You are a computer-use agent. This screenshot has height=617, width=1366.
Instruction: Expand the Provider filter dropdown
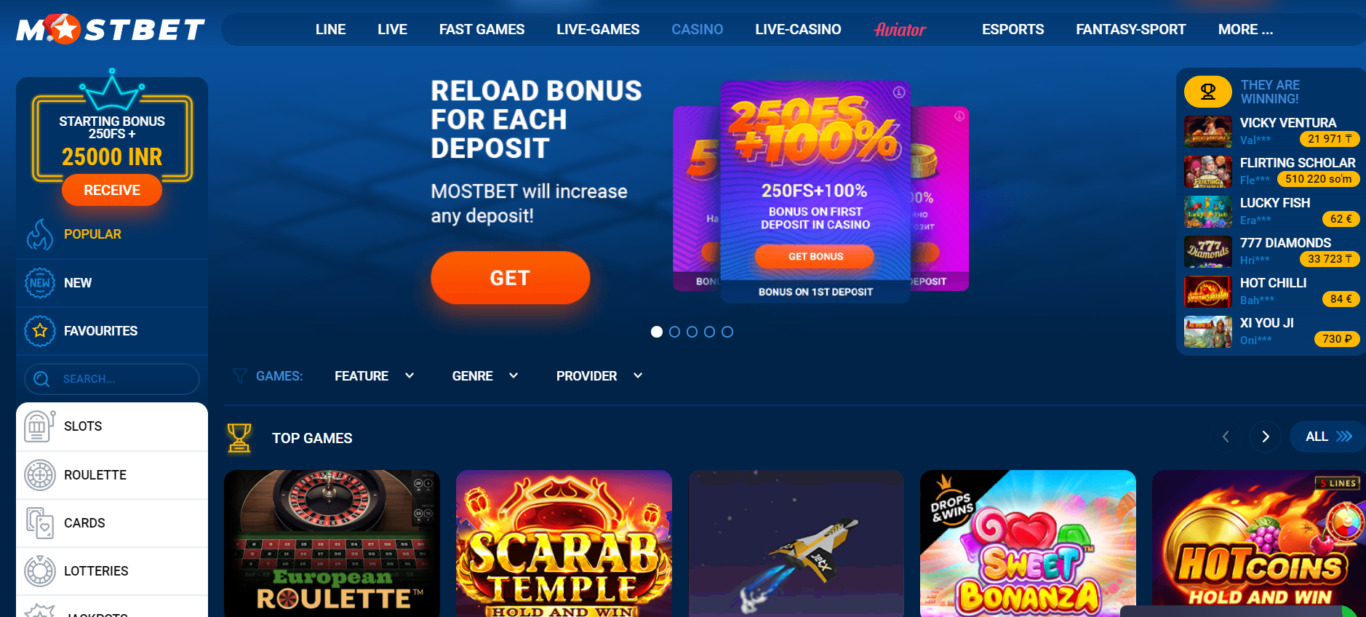coord(599,376)
